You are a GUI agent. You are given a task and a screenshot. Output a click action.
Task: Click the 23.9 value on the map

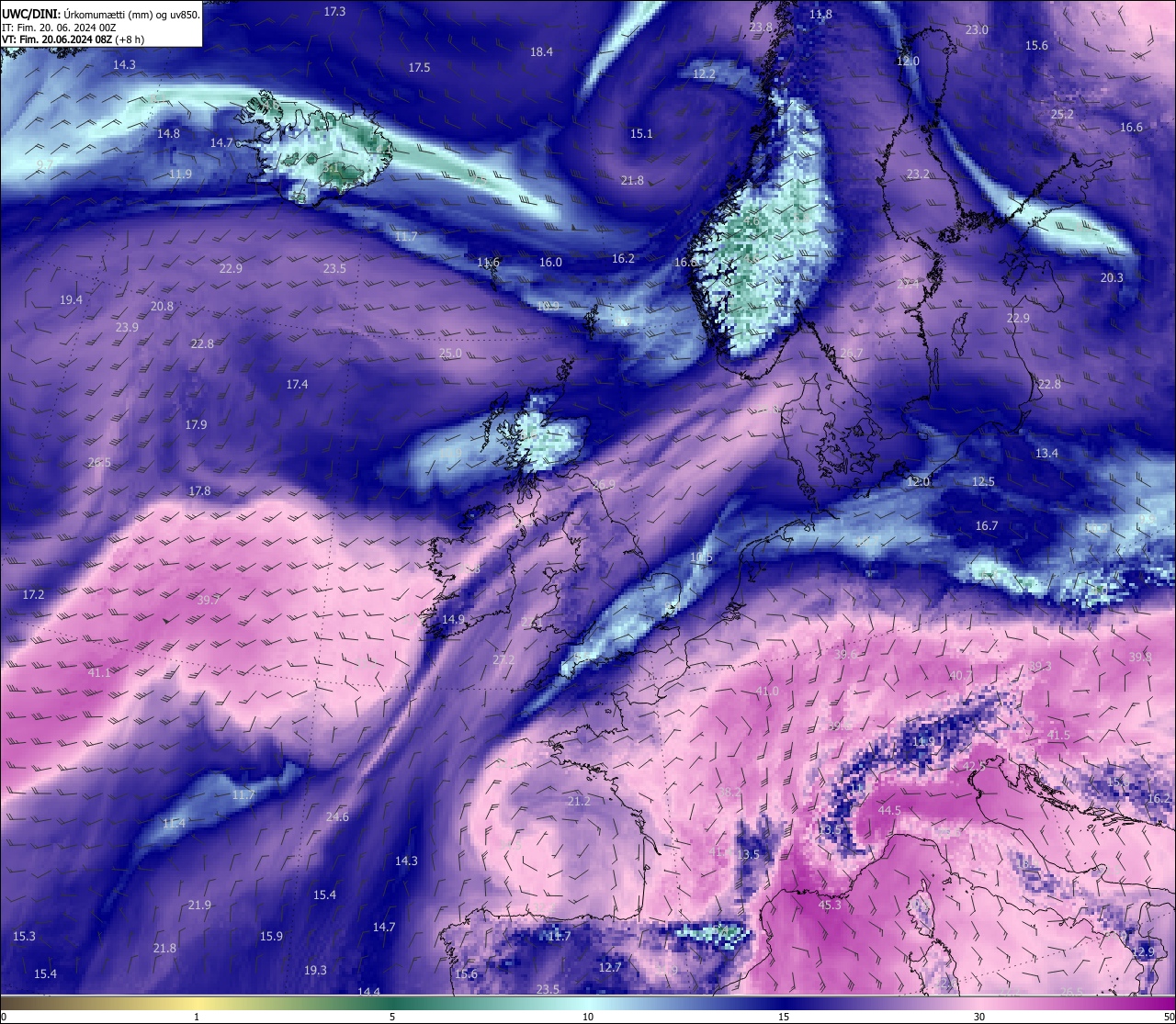pyautogui.click(x=127, y=327)
